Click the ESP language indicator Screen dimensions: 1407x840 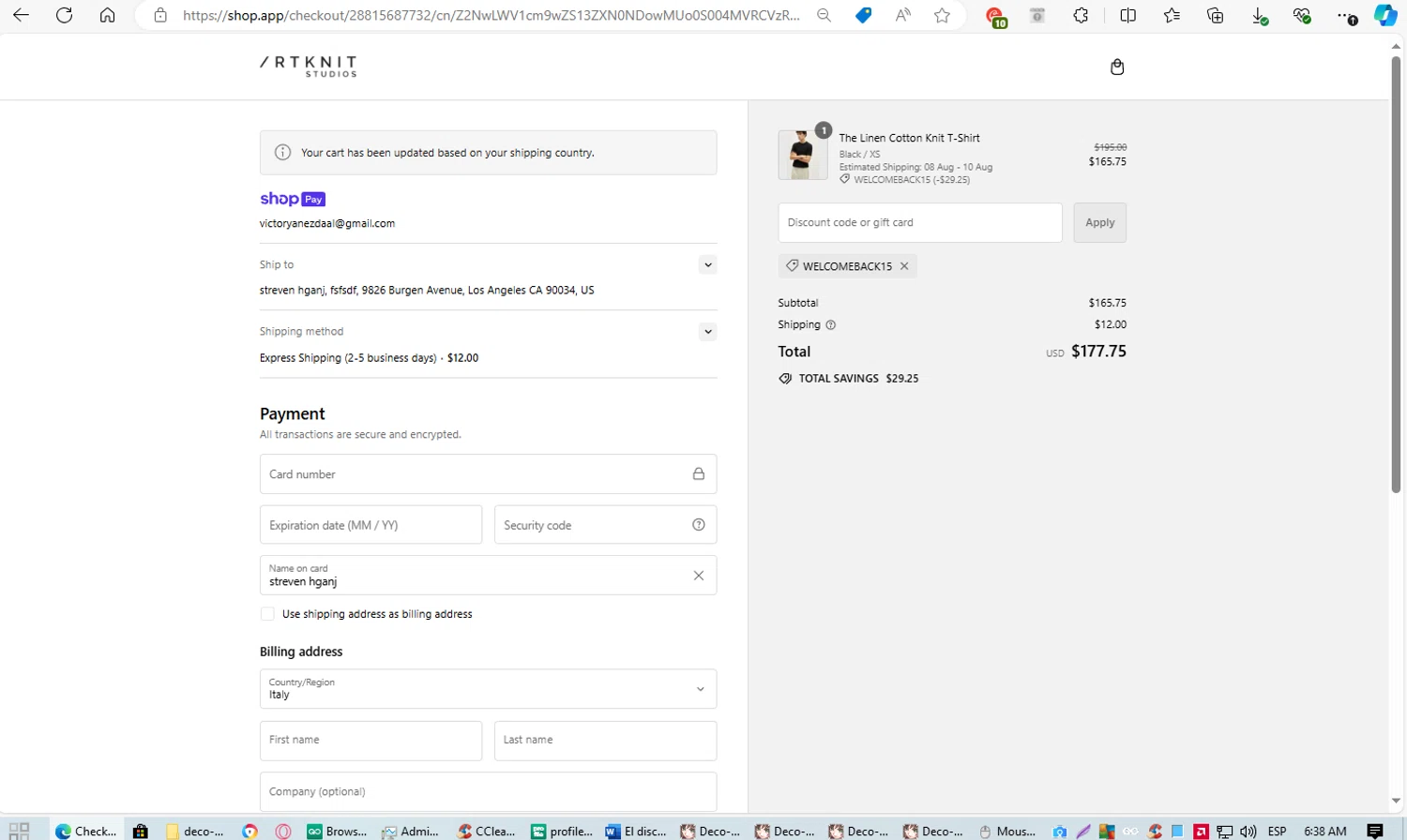(1277, 832)
